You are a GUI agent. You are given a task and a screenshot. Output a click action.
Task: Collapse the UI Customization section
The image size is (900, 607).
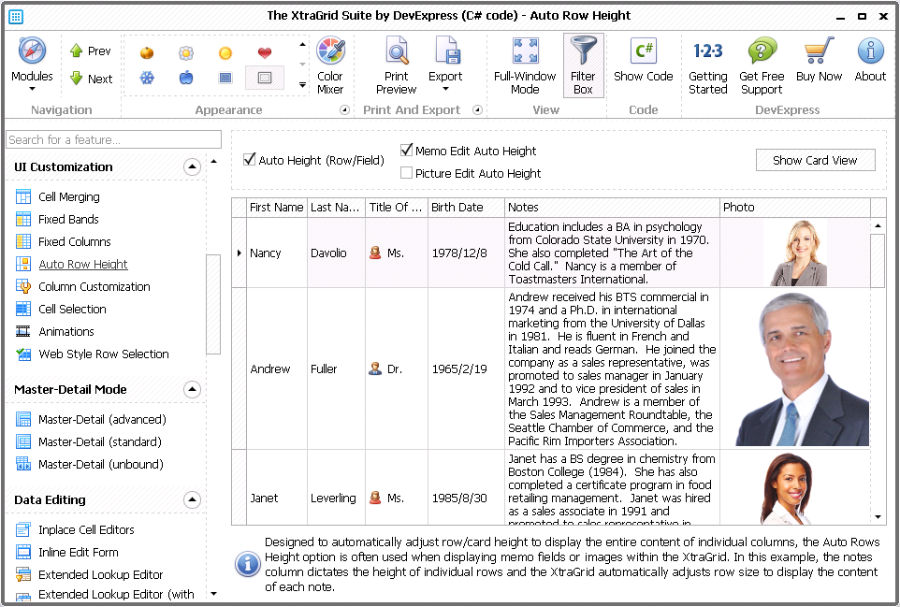(191, 167)
